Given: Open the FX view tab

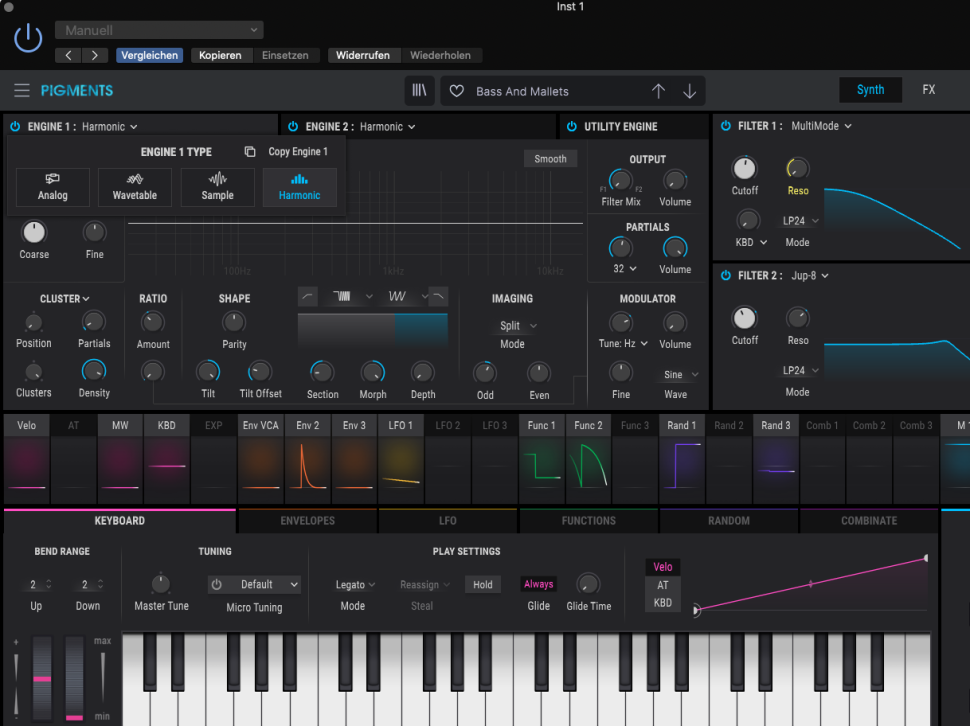Looking at the screenshot, I should tap(928, 90).
